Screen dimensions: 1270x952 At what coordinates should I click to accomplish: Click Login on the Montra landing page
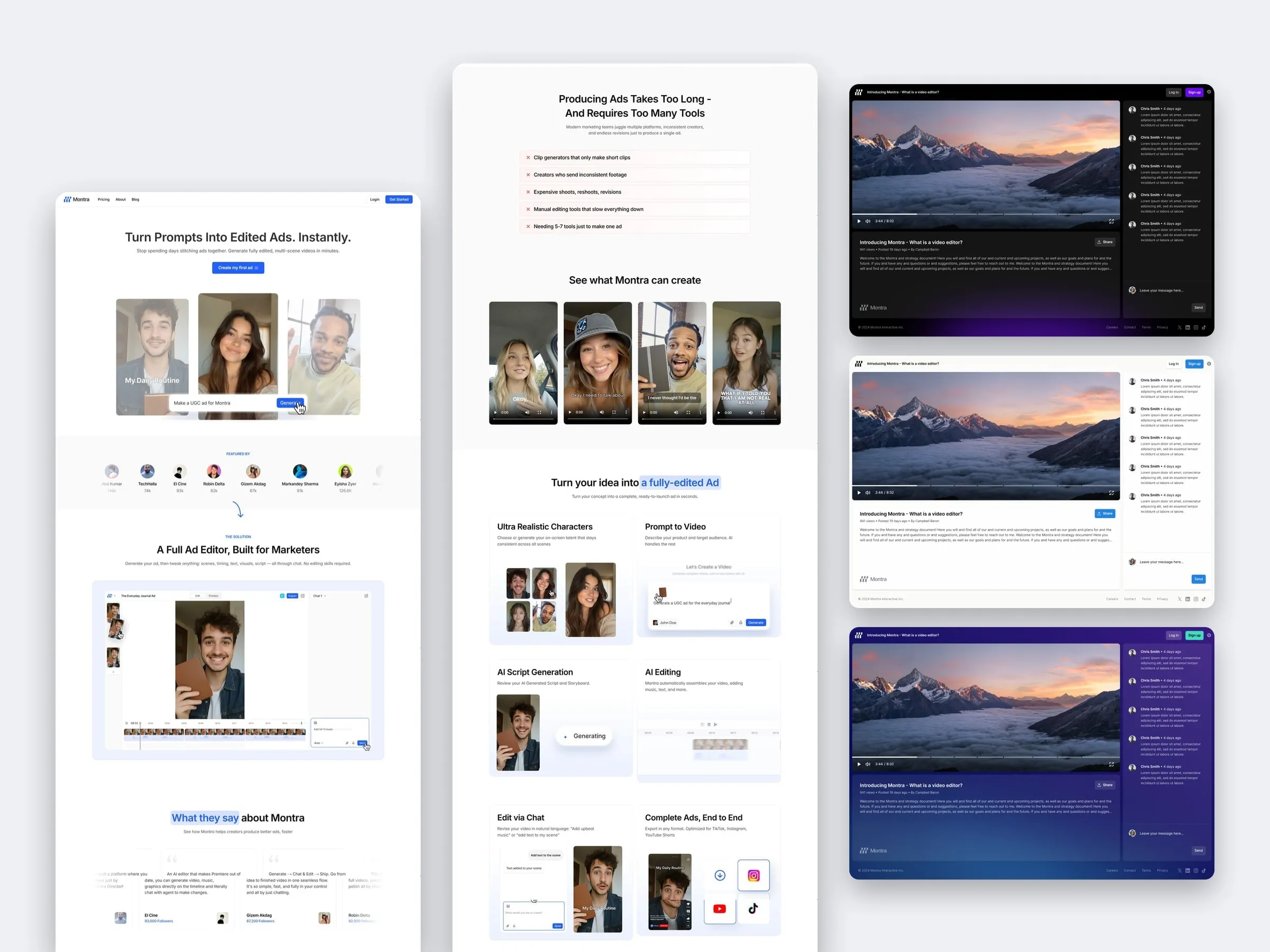(375, 200)
